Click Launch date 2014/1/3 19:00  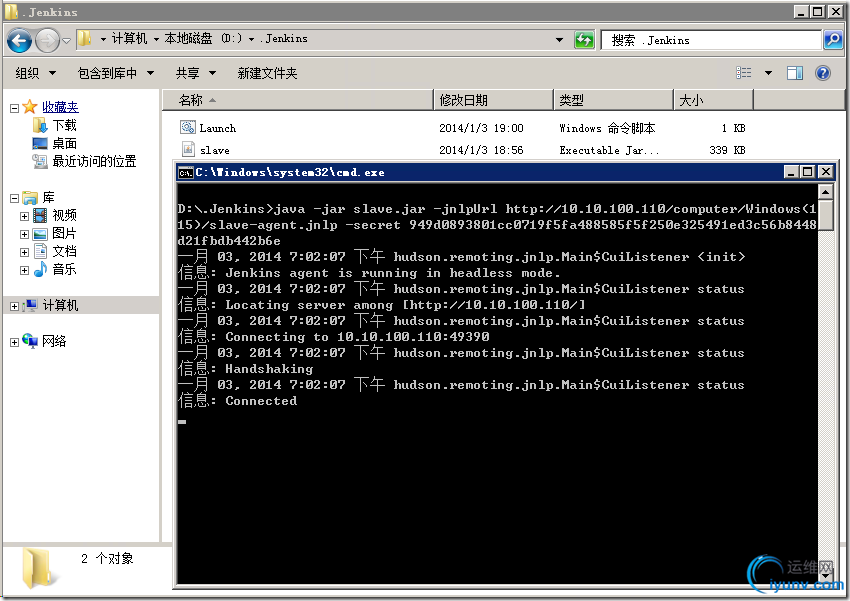481,128
